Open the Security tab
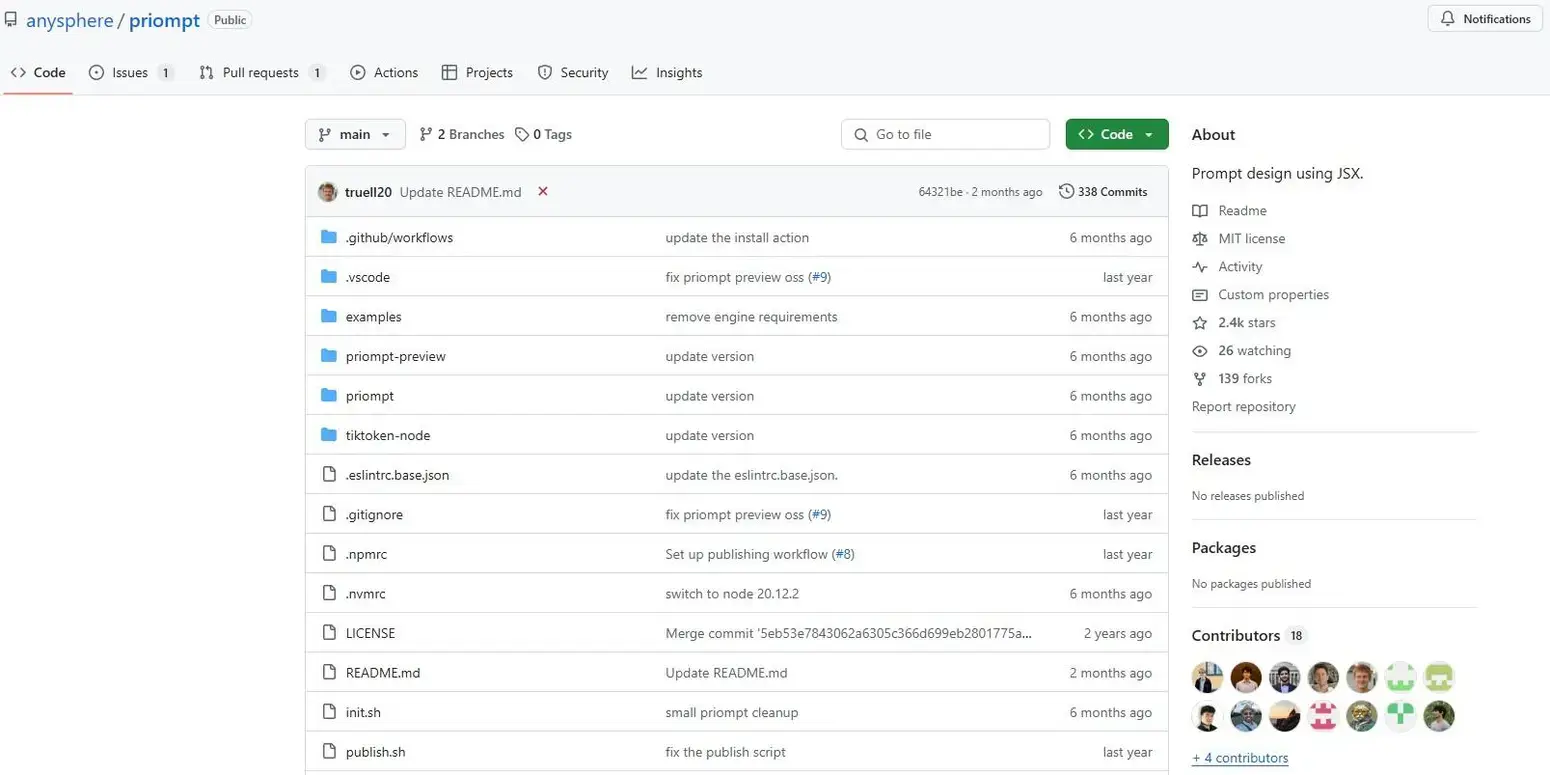The image size is (1550, 775). 573,73
